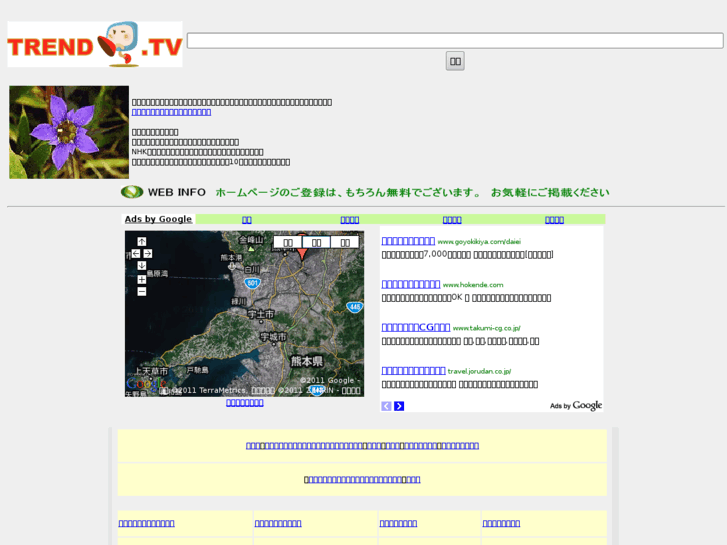Select the middle map type button
Screen dimensions: 727x545
pos(316,242)
